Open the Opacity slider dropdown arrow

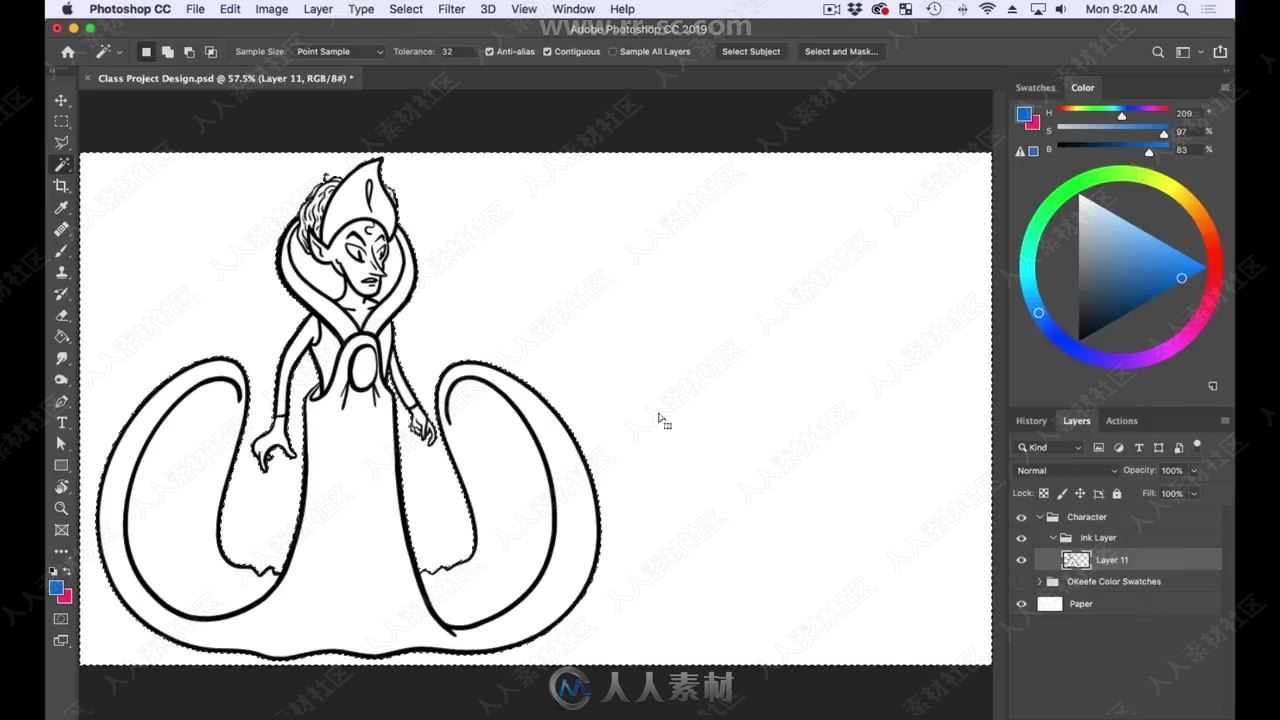point(1193,470)
